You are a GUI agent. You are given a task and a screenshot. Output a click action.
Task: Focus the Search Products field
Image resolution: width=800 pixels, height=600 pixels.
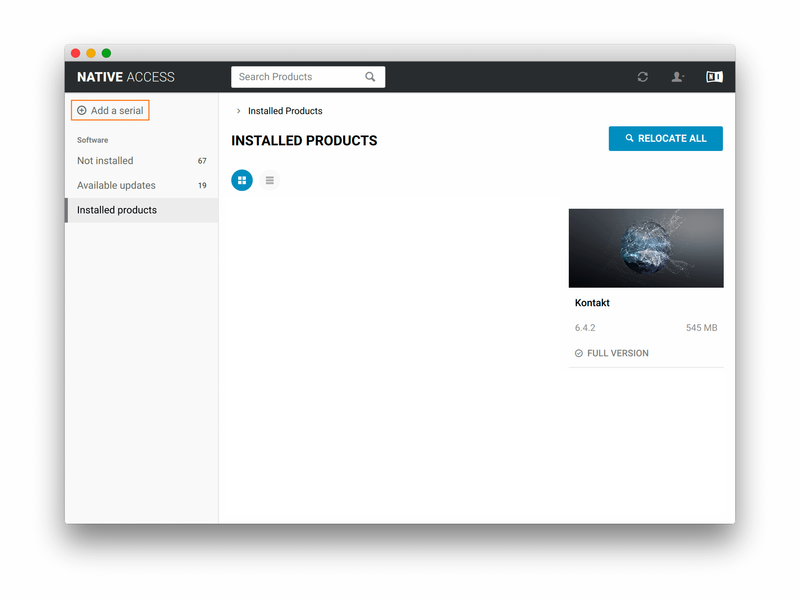[308, 77]
